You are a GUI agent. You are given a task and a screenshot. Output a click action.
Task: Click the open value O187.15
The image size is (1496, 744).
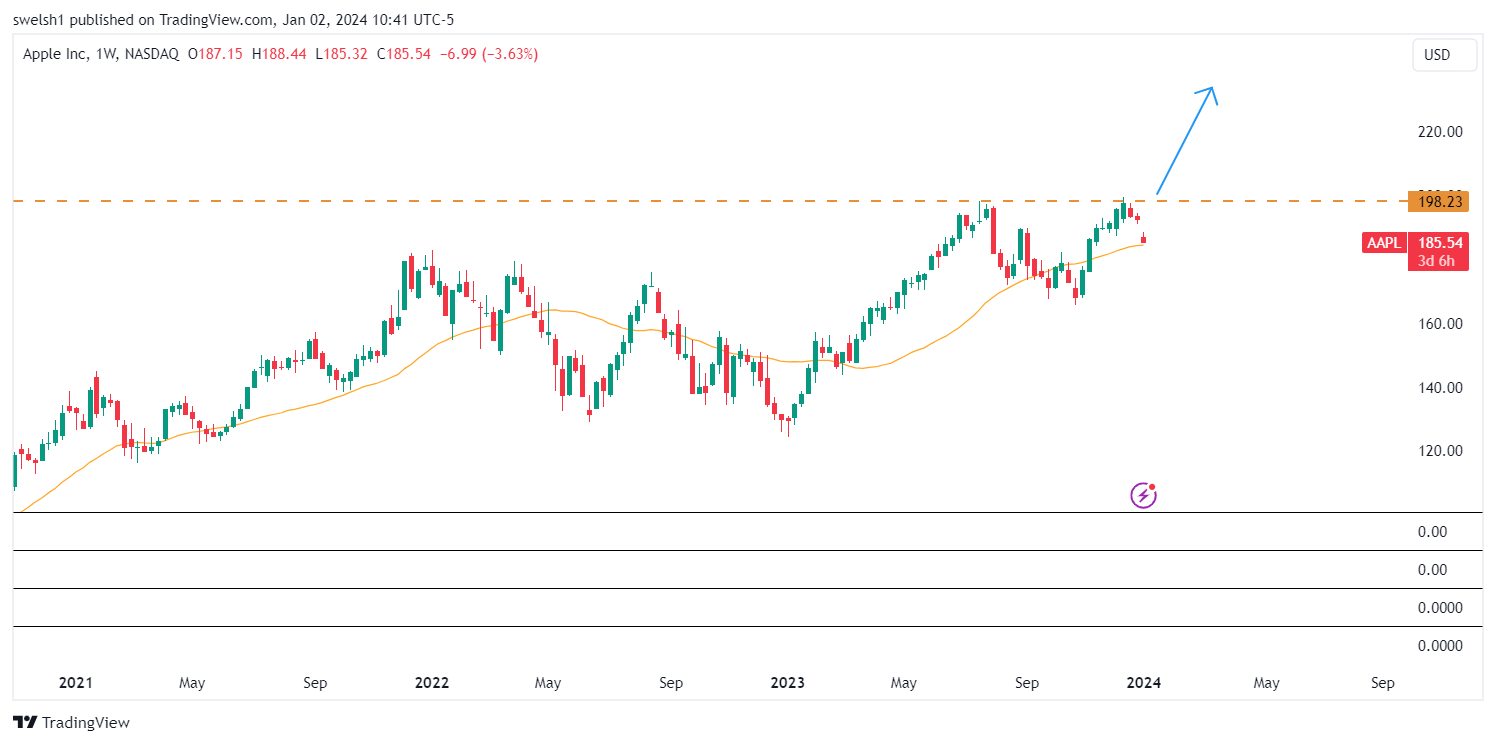pos(216,54)
